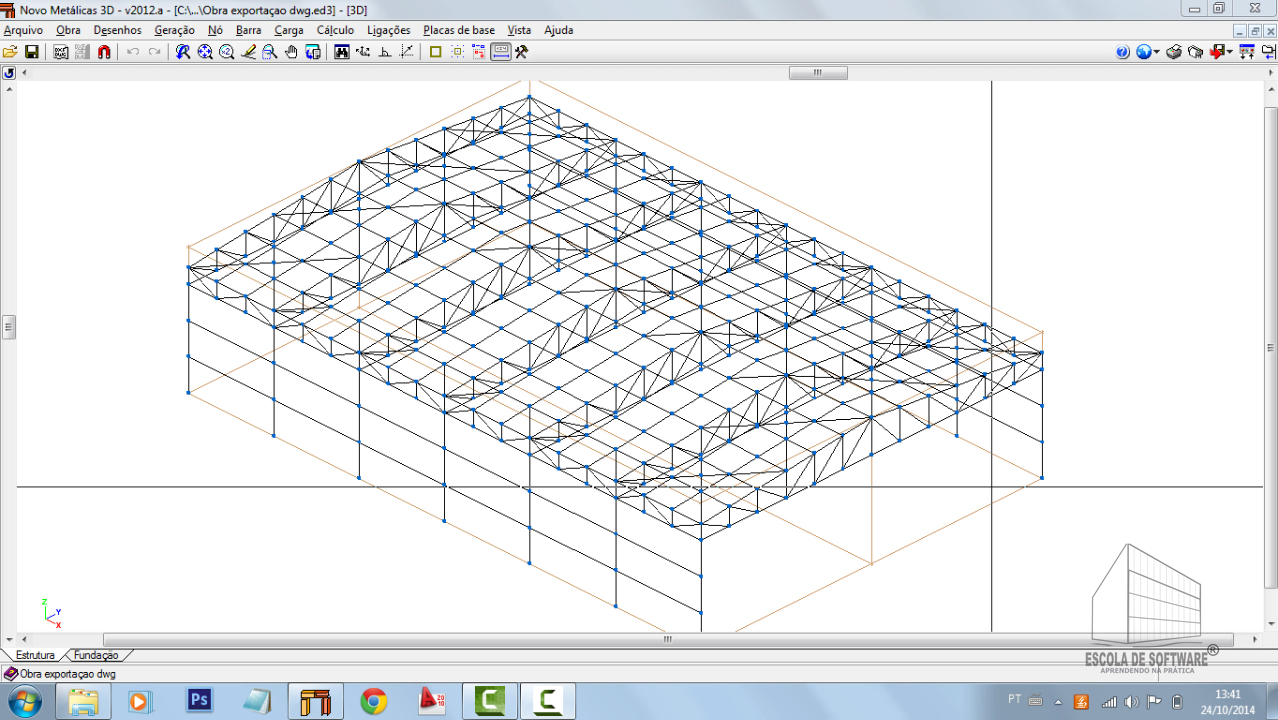Open the Placas de base menu
Screen dimensions: 1278x720
click(x=458, y=30)
